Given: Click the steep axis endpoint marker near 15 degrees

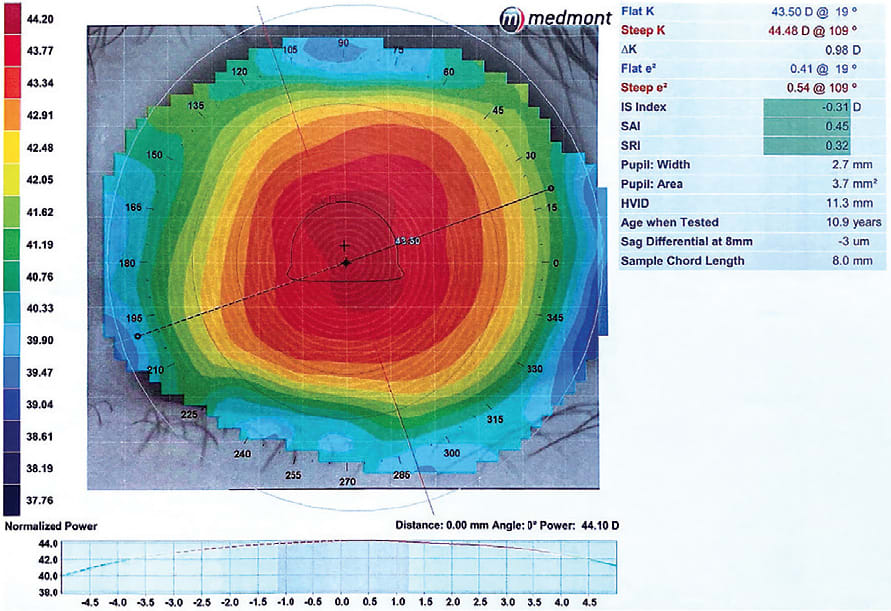Looking at the screenshot, I should click(550, 186).
